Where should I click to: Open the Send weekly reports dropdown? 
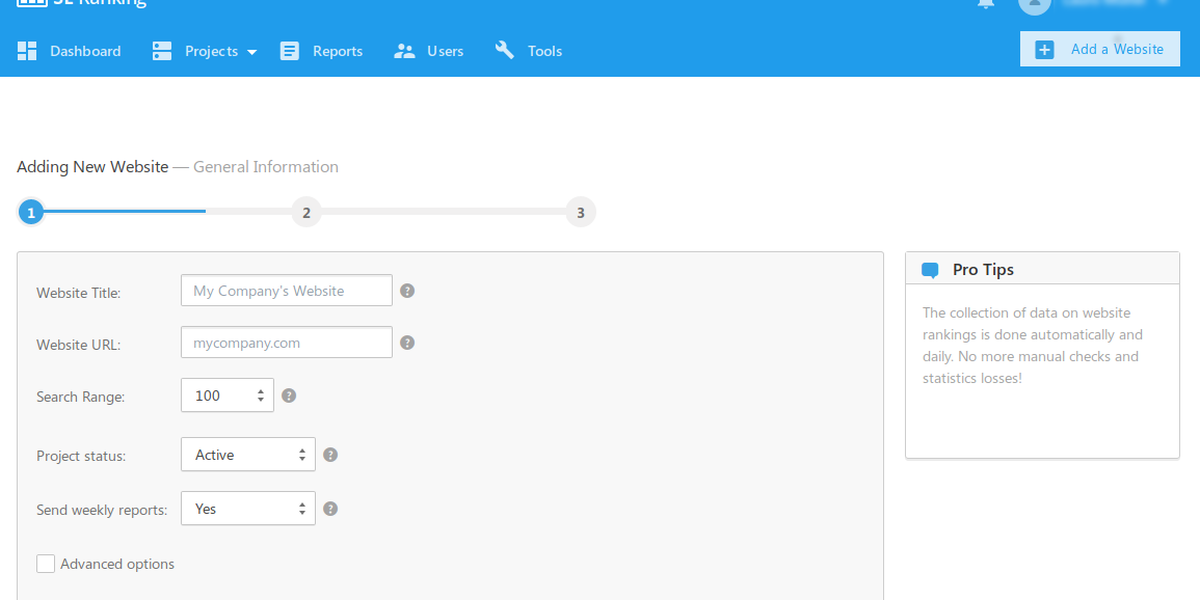point(248,509)
